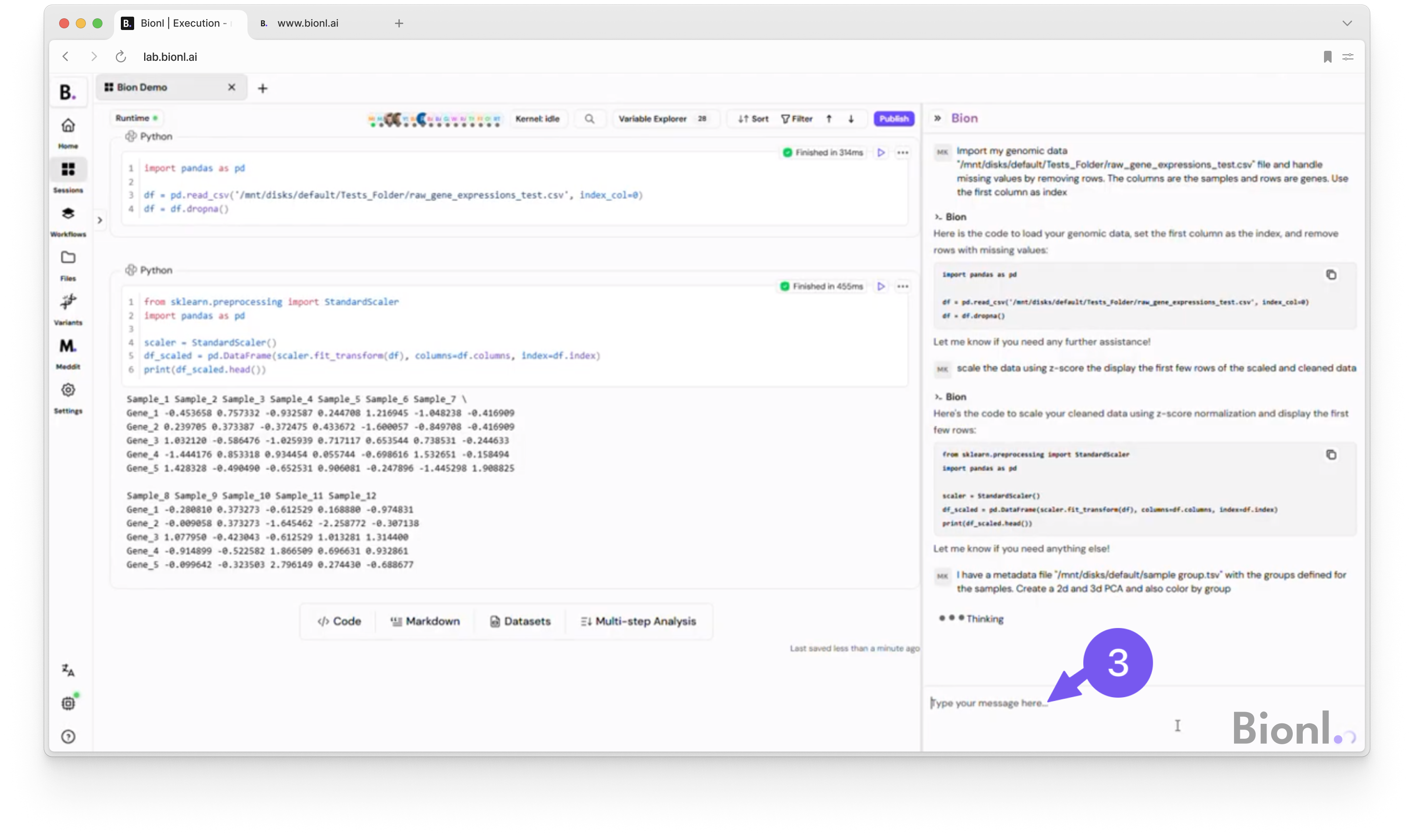Click the Finished in 455ms status

coord(821,287)
